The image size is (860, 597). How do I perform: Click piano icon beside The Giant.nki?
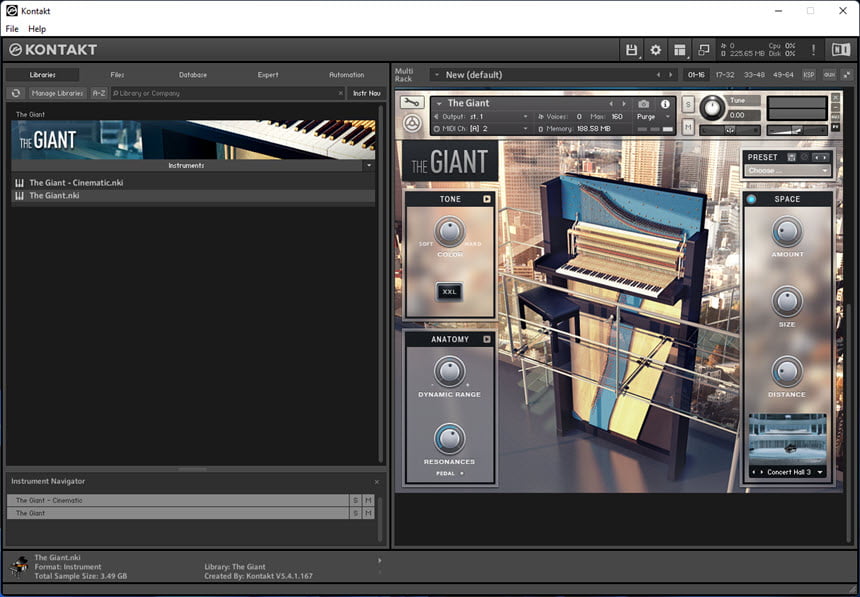[x=19, y=195]
